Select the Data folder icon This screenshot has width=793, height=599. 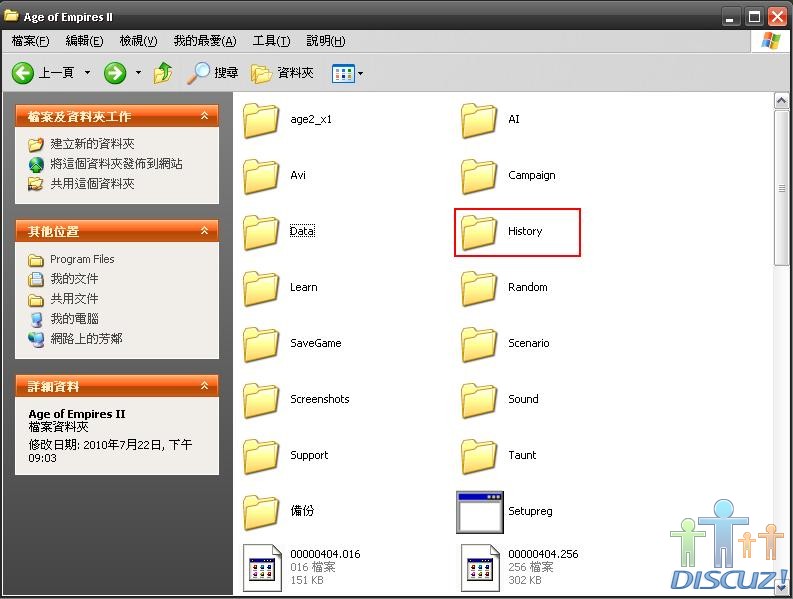pos(261,233)
